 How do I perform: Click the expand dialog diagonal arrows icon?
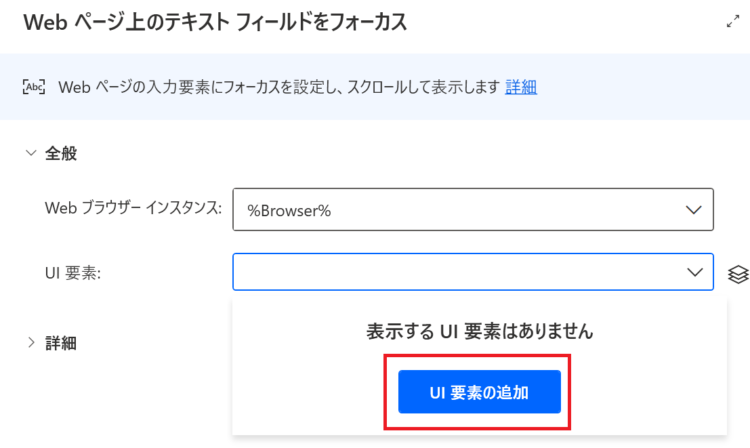pyautogui.click(x=732, y=22)
